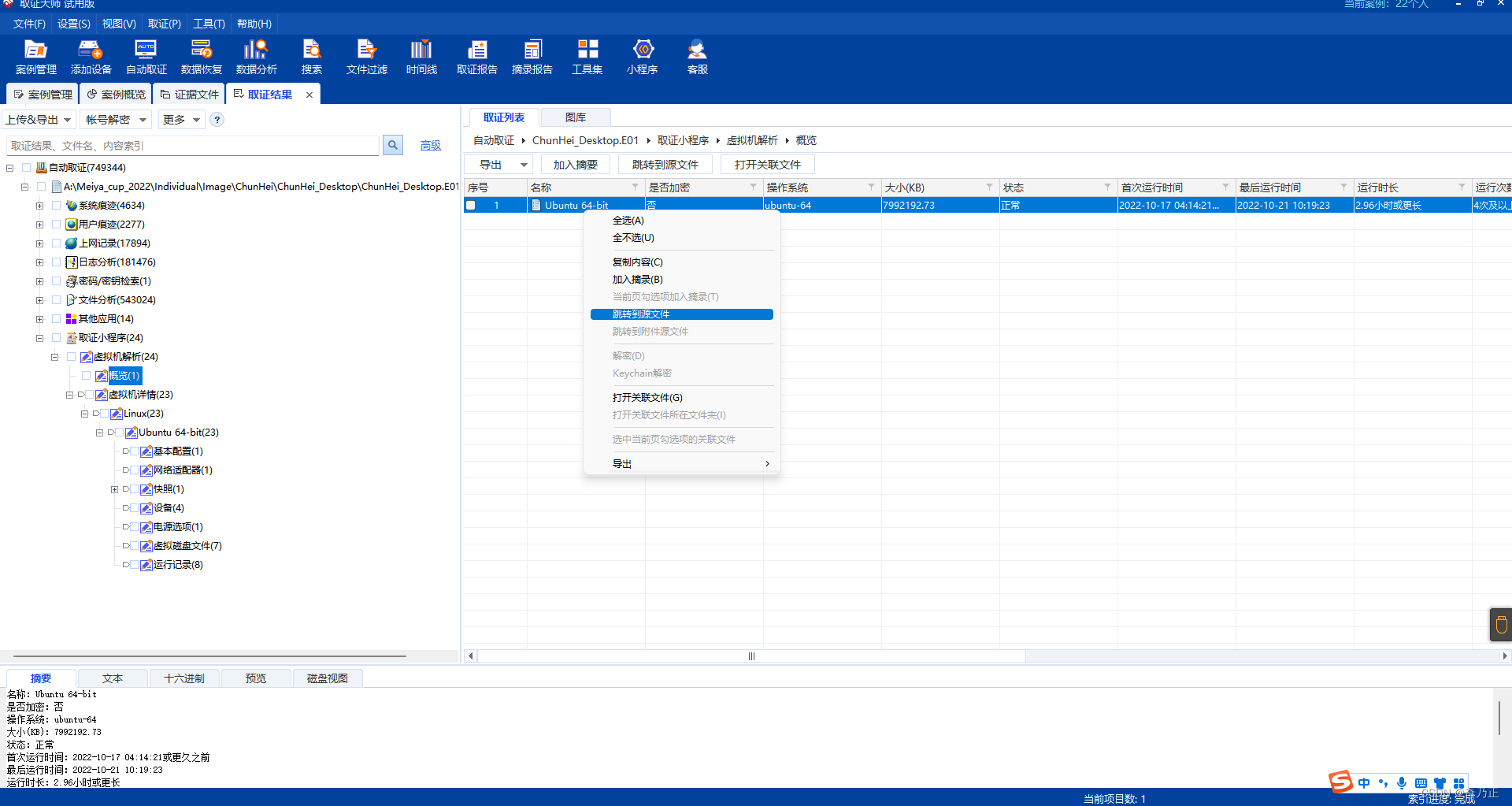The width and height of the screenshot is (1512, 806).
Task: Collapse the Ubuntu 64-bit(23) tree node
Action: click(x=99, y=433)
